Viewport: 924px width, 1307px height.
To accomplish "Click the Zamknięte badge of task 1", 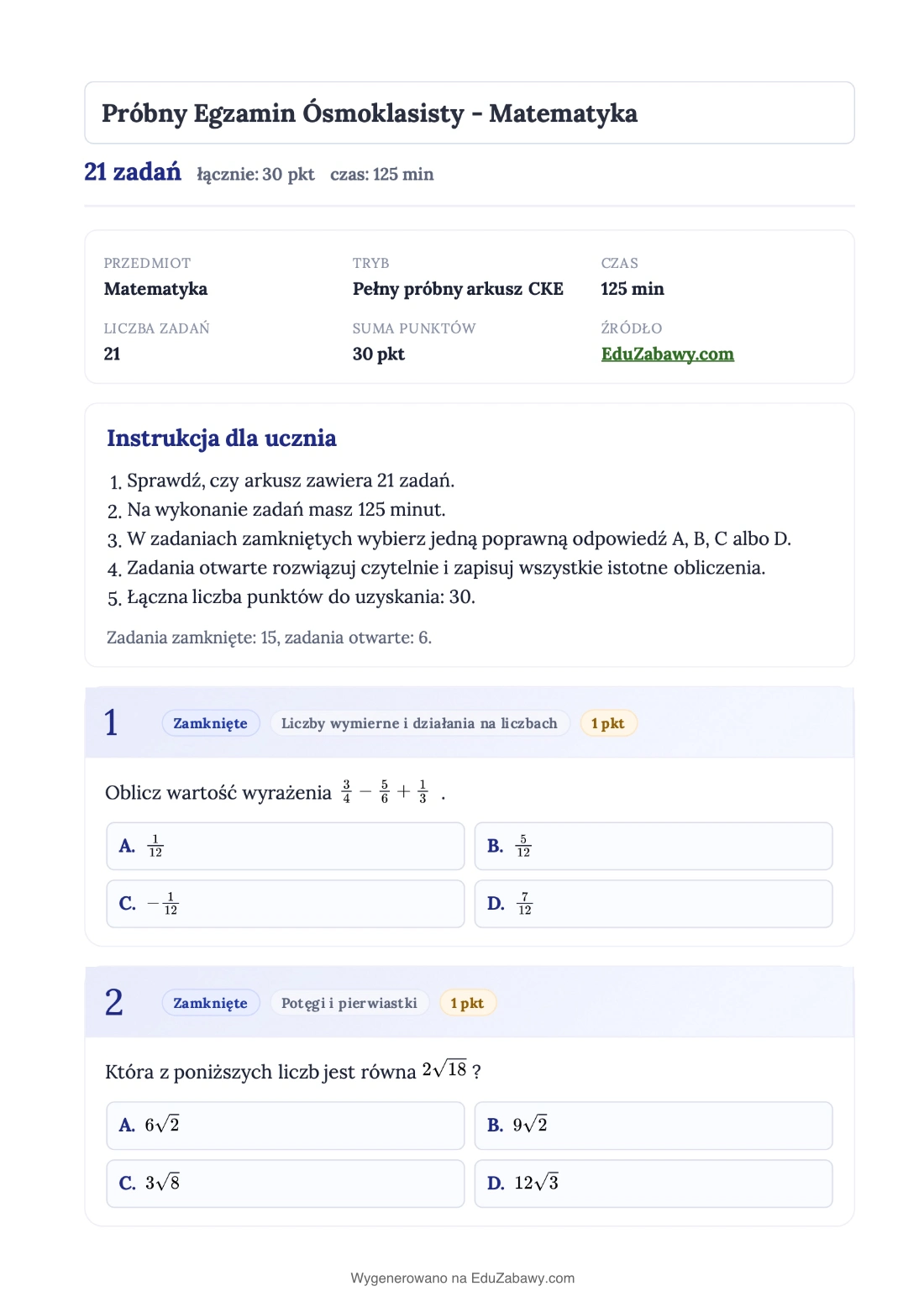I will 210,723.
